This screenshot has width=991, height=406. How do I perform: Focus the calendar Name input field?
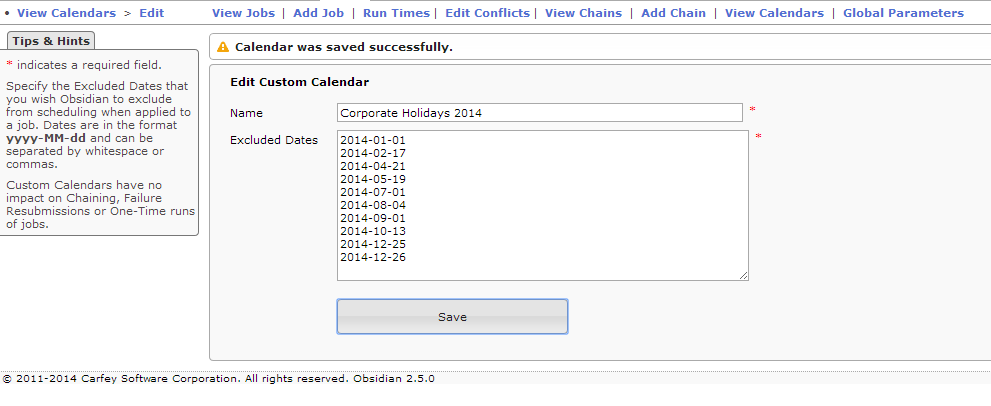(540, 113)
